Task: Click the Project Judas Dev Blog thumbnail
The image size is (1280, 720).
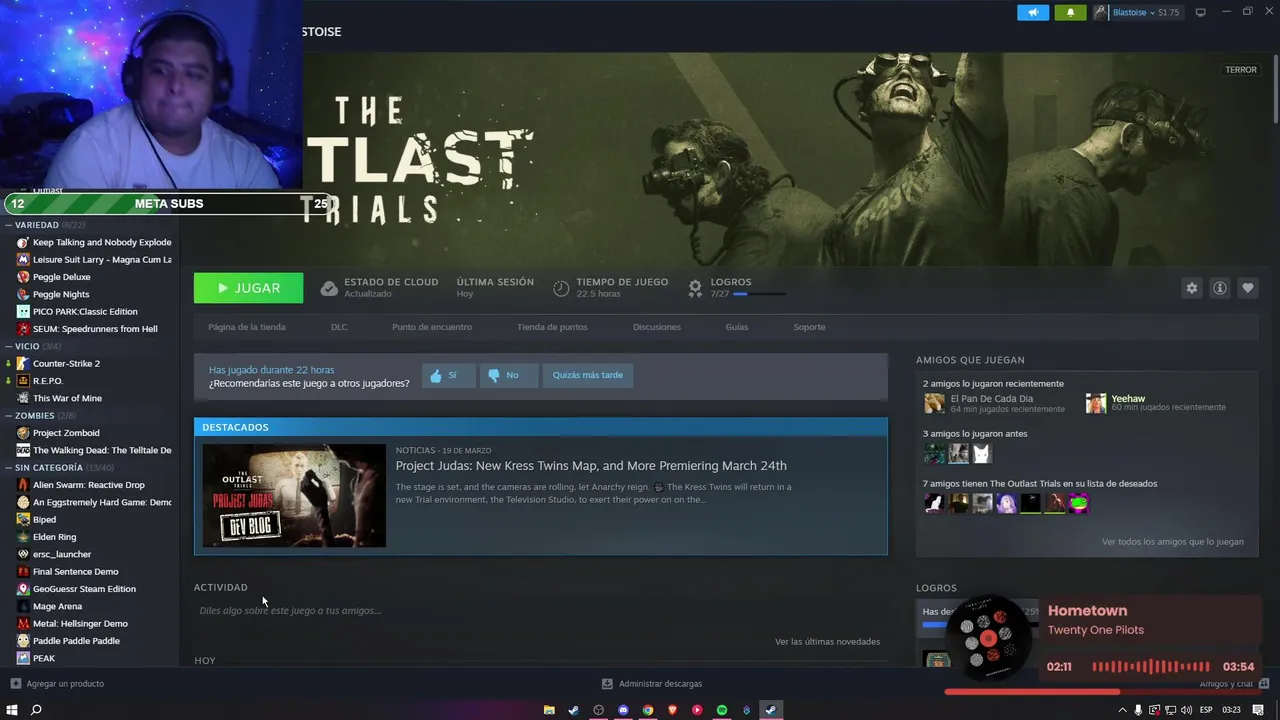Action: [294, 496]
